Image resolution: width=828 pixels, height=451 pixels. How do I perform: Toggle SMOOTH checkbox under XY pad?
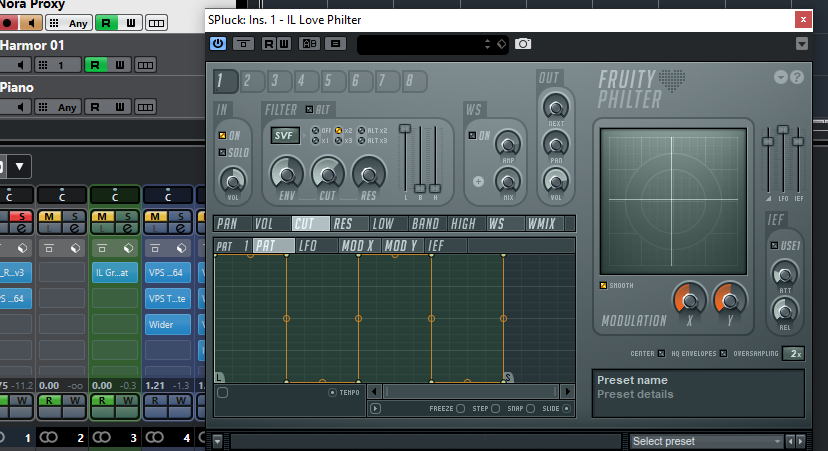(x=604, y=286)
